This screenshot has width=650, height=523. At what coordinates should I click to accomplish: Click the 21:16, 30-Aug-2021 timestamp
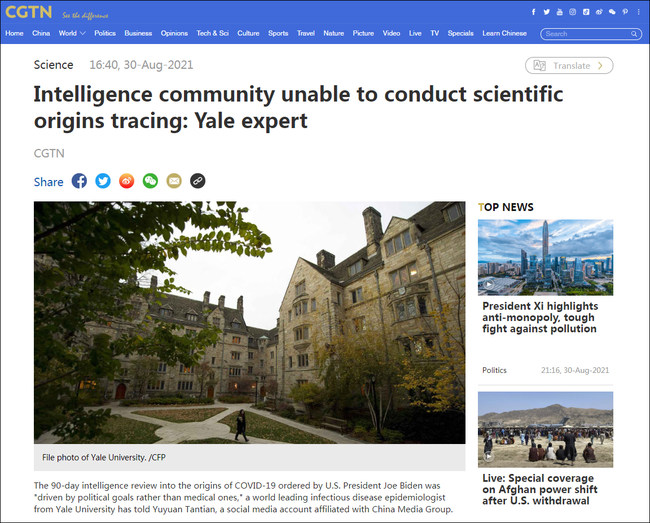click(x=575, y=370)
